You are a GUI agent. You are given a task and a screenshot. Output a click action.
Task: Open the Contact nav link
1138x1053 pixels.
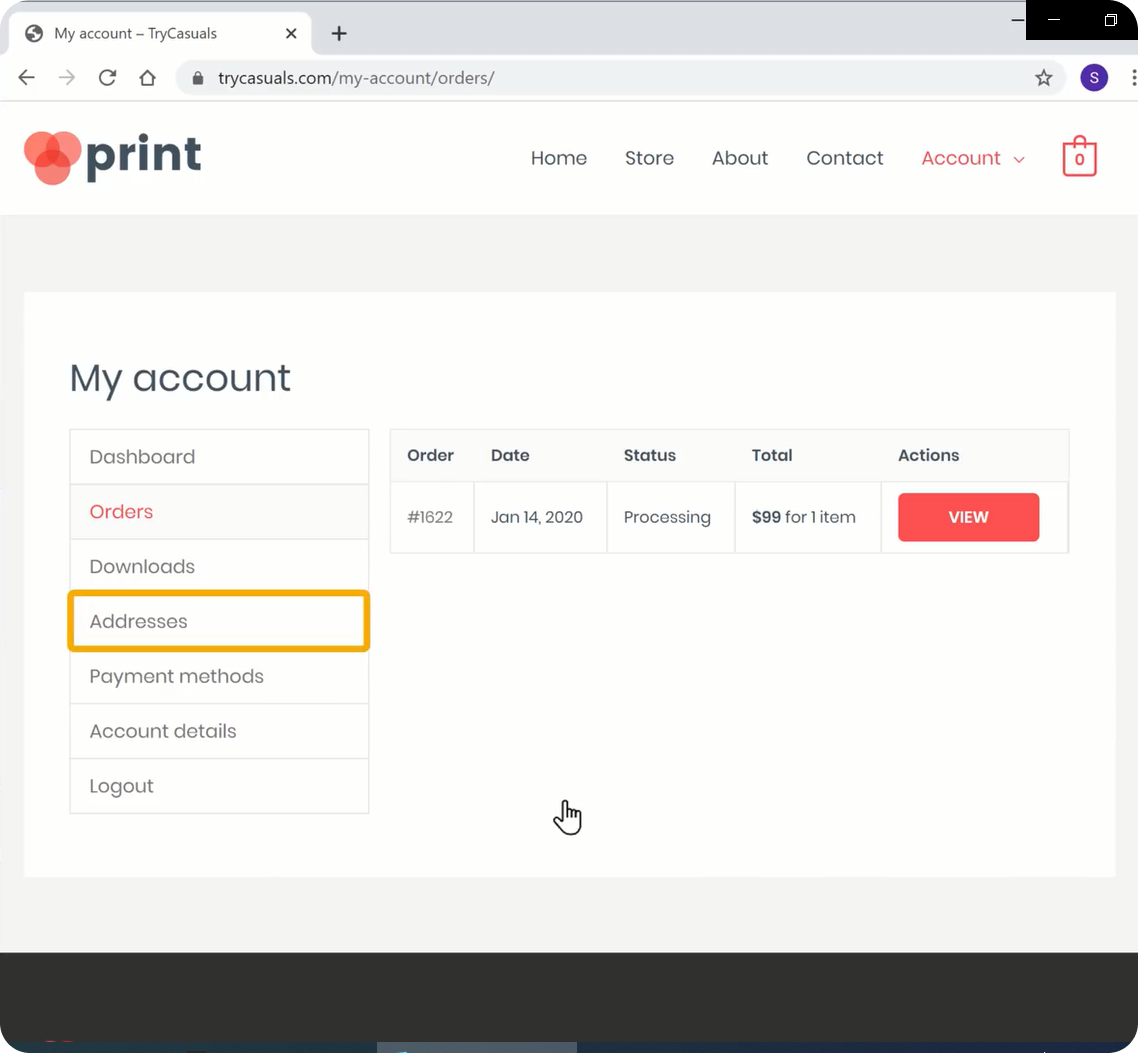(x=845, y=158)
